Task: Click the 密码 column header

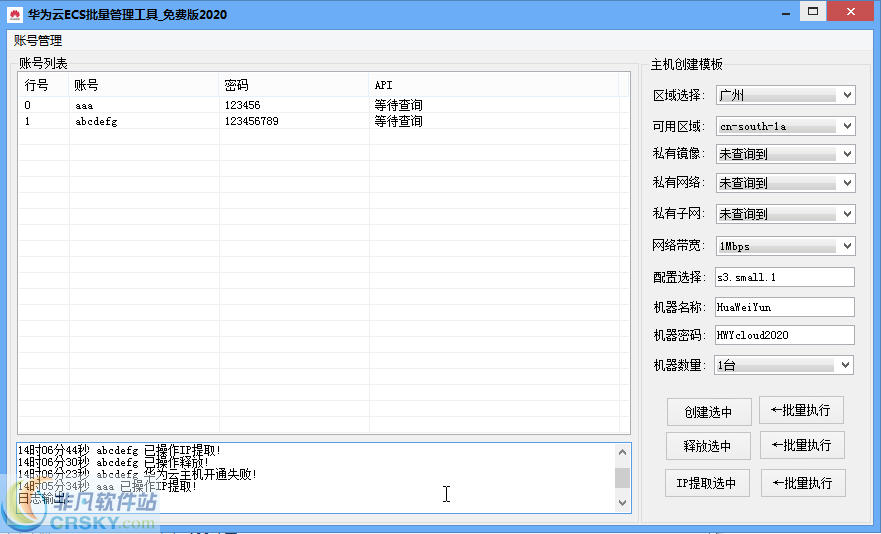Action: pos(294,85)
